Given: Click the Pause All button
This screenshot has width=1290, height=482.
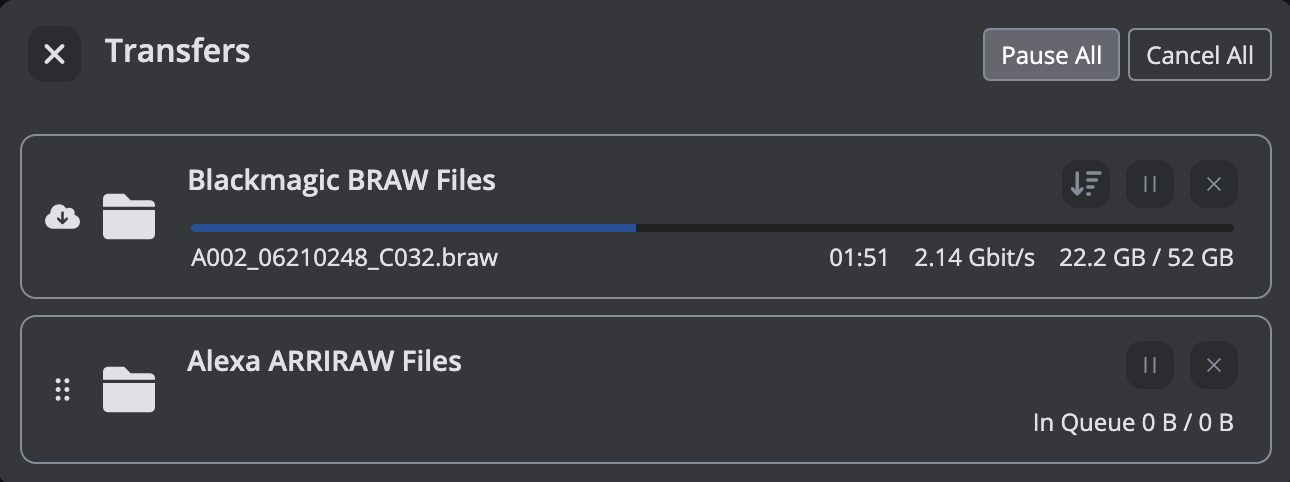Looking at the screenshot, I should click(1051, 55).
